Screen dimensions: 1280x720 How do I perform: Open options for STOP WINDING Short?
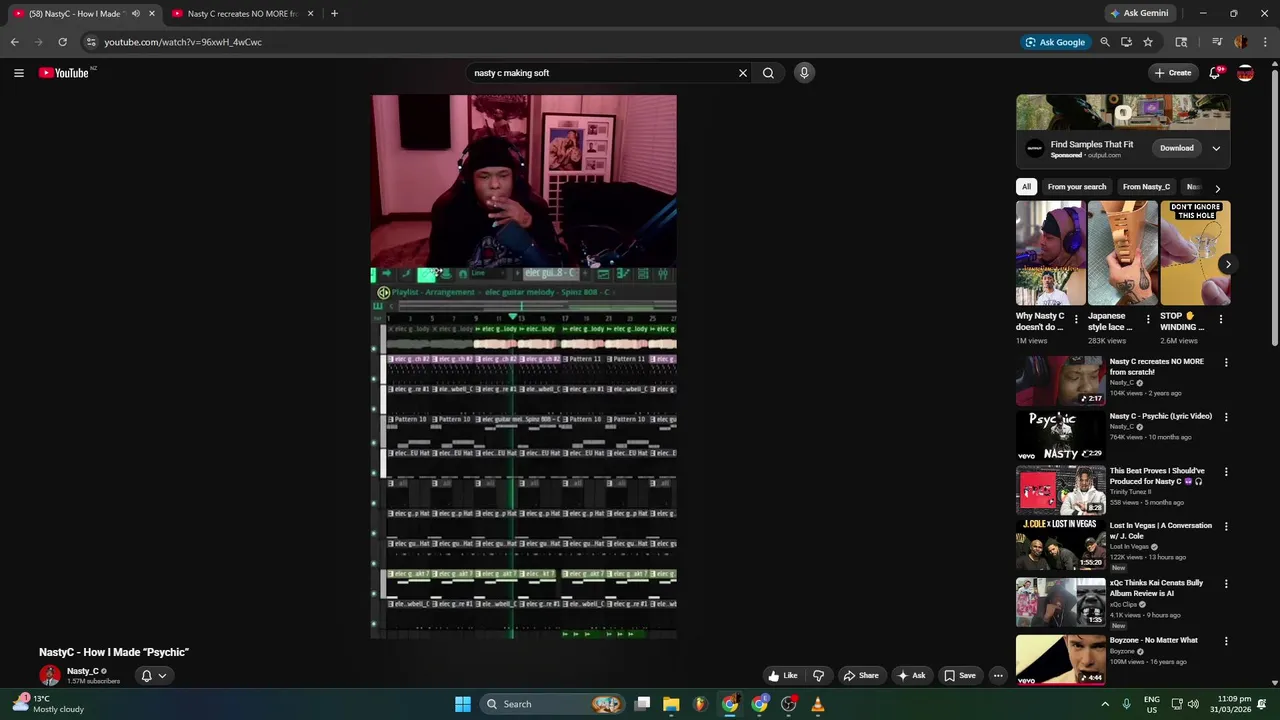point(1221,319)
